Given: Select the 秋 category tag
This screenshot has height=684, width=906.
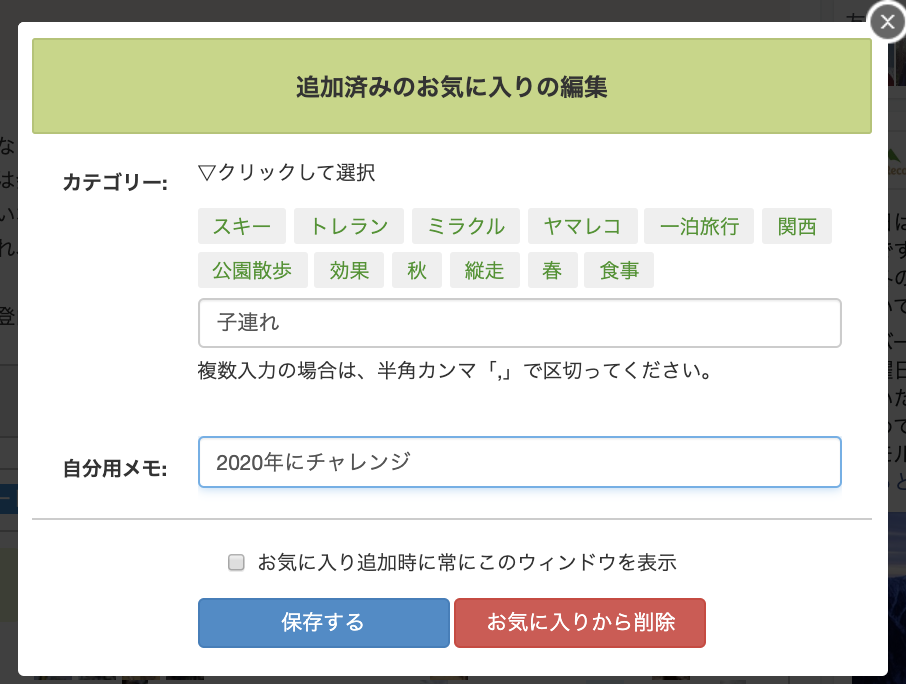Looking at the screenshot, I should point(417,270).
